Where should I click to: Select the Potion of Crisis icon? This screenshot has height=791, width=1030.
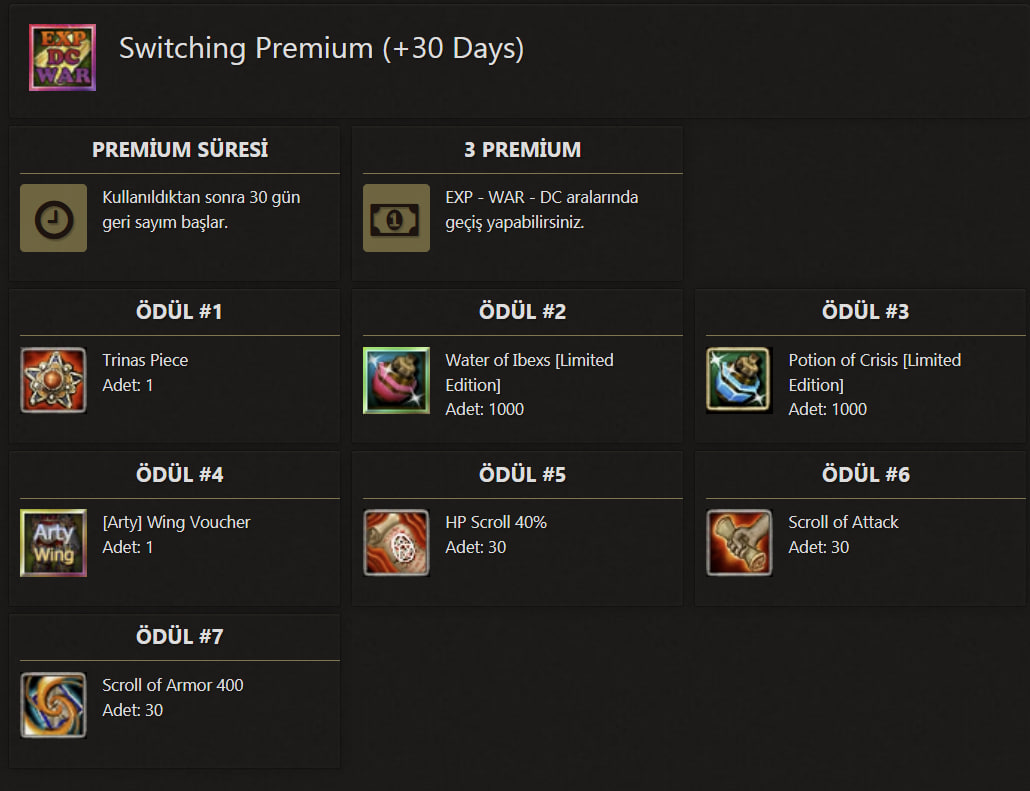tap(739, 380)
